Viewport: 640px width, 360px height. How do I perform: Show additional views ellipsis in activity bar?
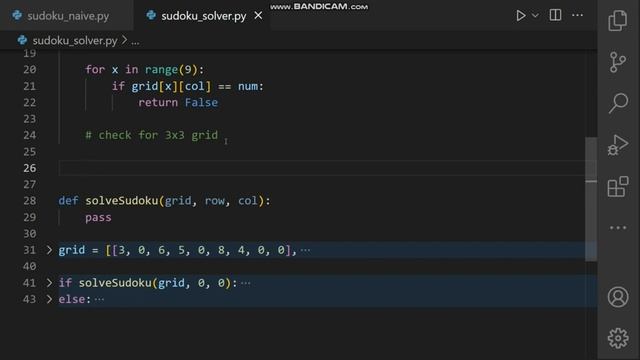[618, 227]
